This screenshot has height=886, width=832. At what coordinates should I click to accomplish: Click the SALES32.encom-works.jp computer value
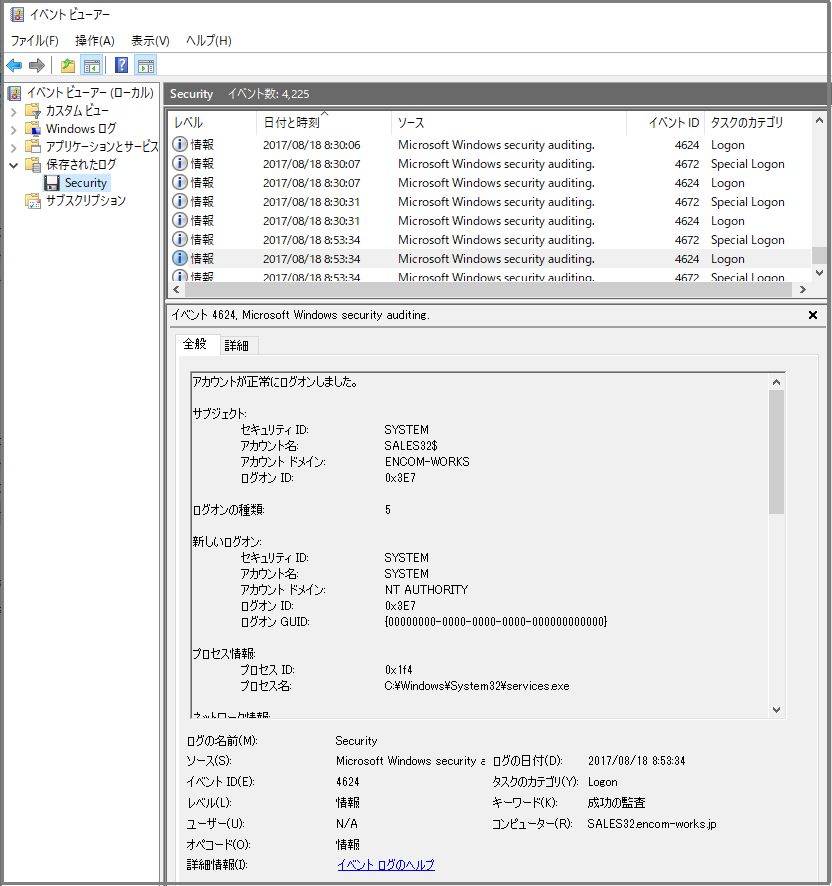click(652, 823)
